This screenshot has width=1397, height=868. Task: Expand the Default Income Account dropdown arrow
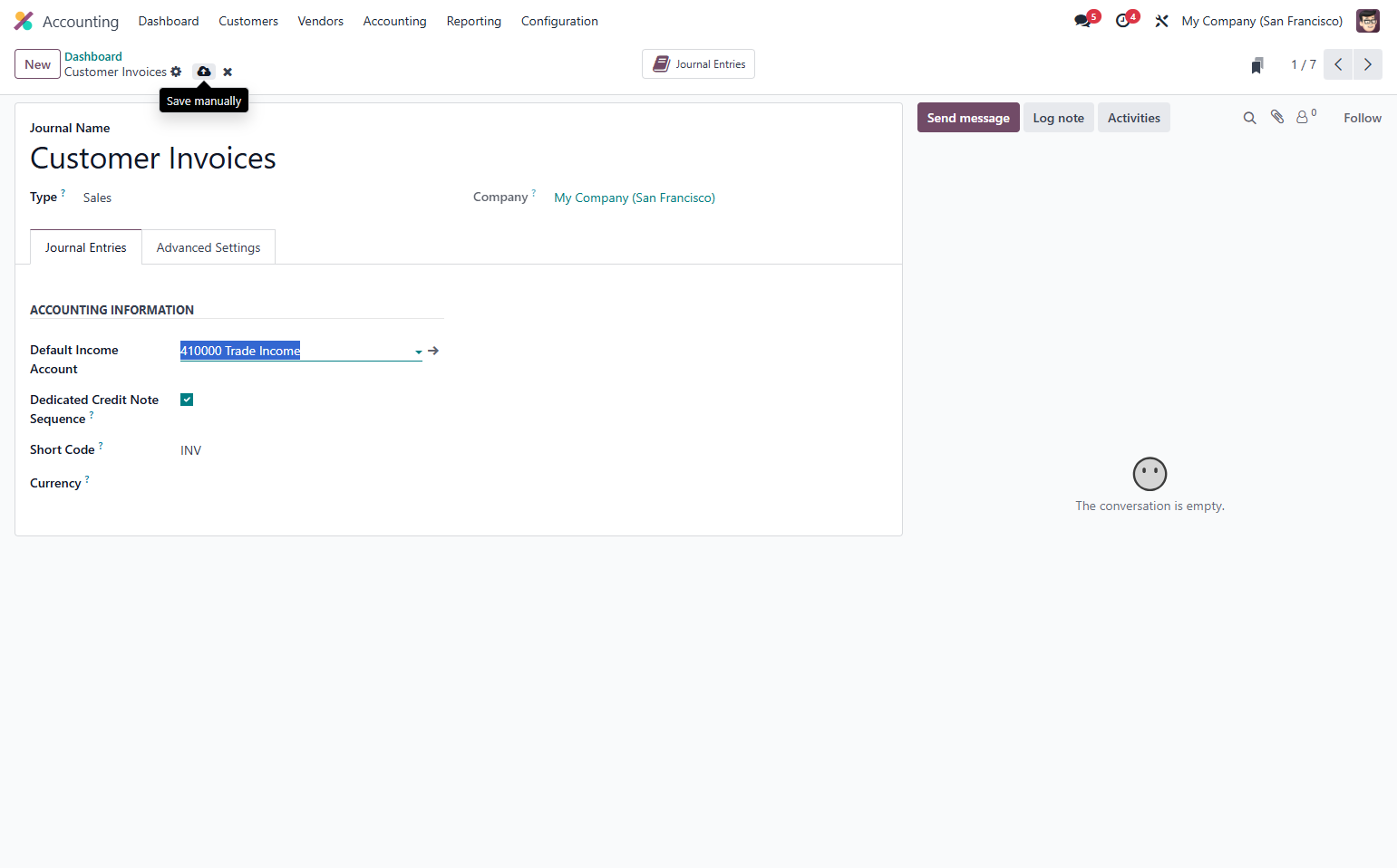tap(418, 352)
